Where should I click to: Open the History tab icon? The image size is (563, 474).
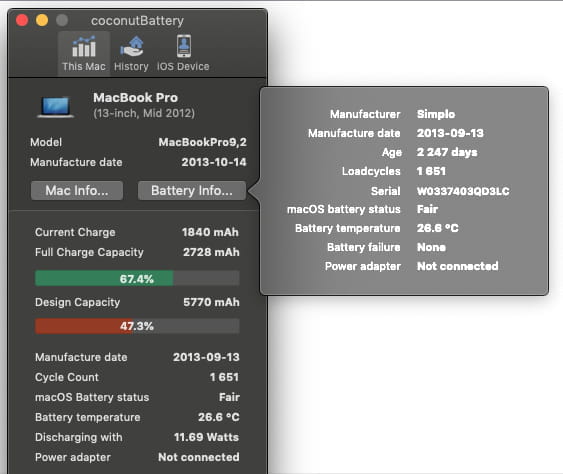tap(132, 47)
